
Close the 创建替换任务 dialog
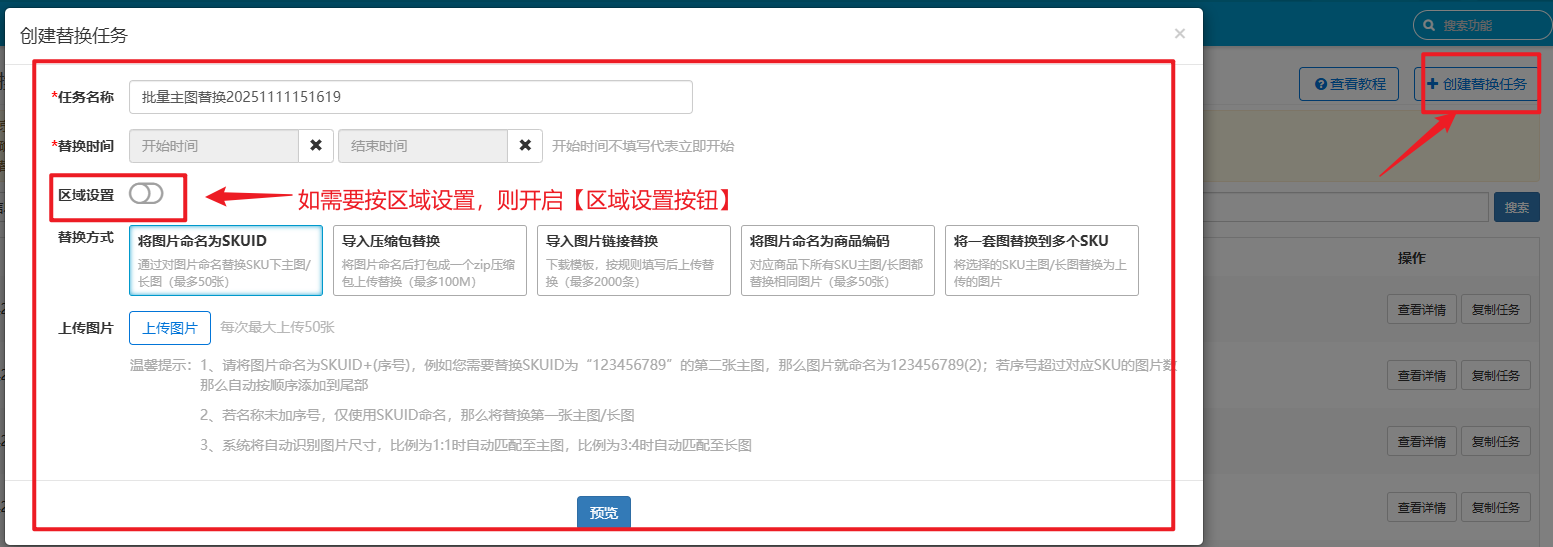[x=1180, y=34]
